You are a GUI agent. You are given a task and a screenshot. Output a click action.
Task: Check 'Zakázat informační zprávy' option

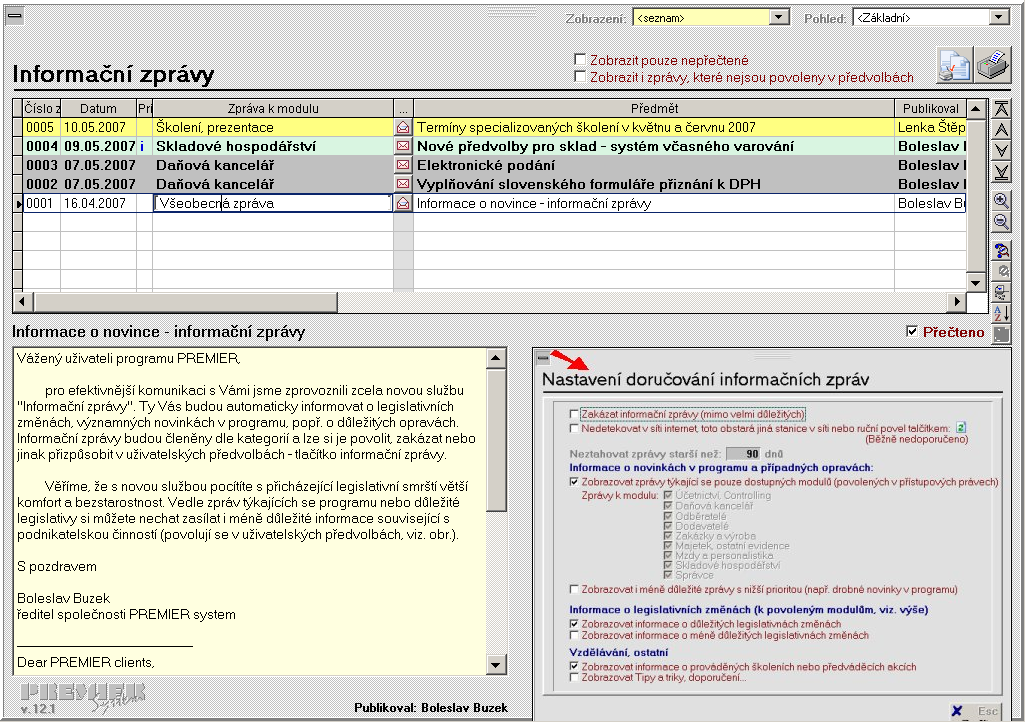pyautogui.click(x=574, y=414)
